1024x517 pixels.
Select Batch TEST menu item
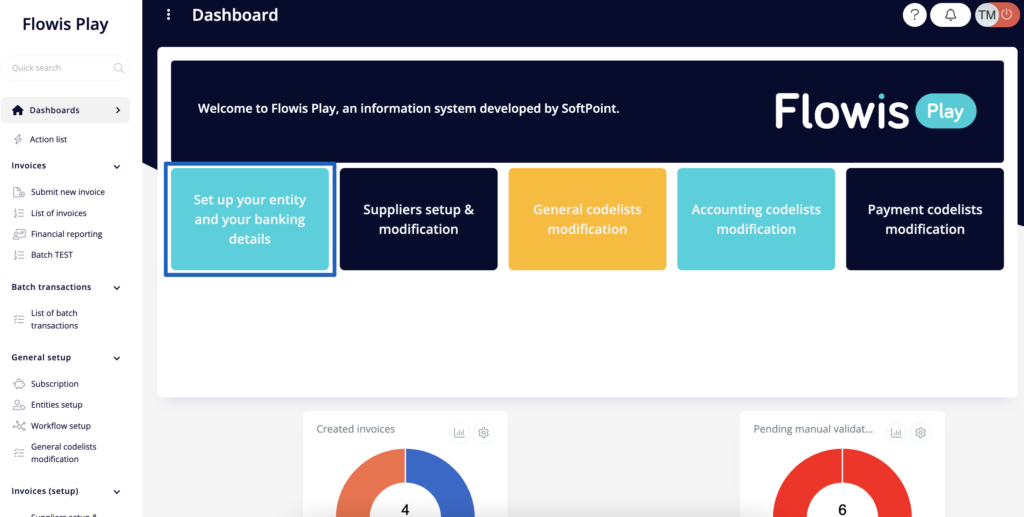52,255
